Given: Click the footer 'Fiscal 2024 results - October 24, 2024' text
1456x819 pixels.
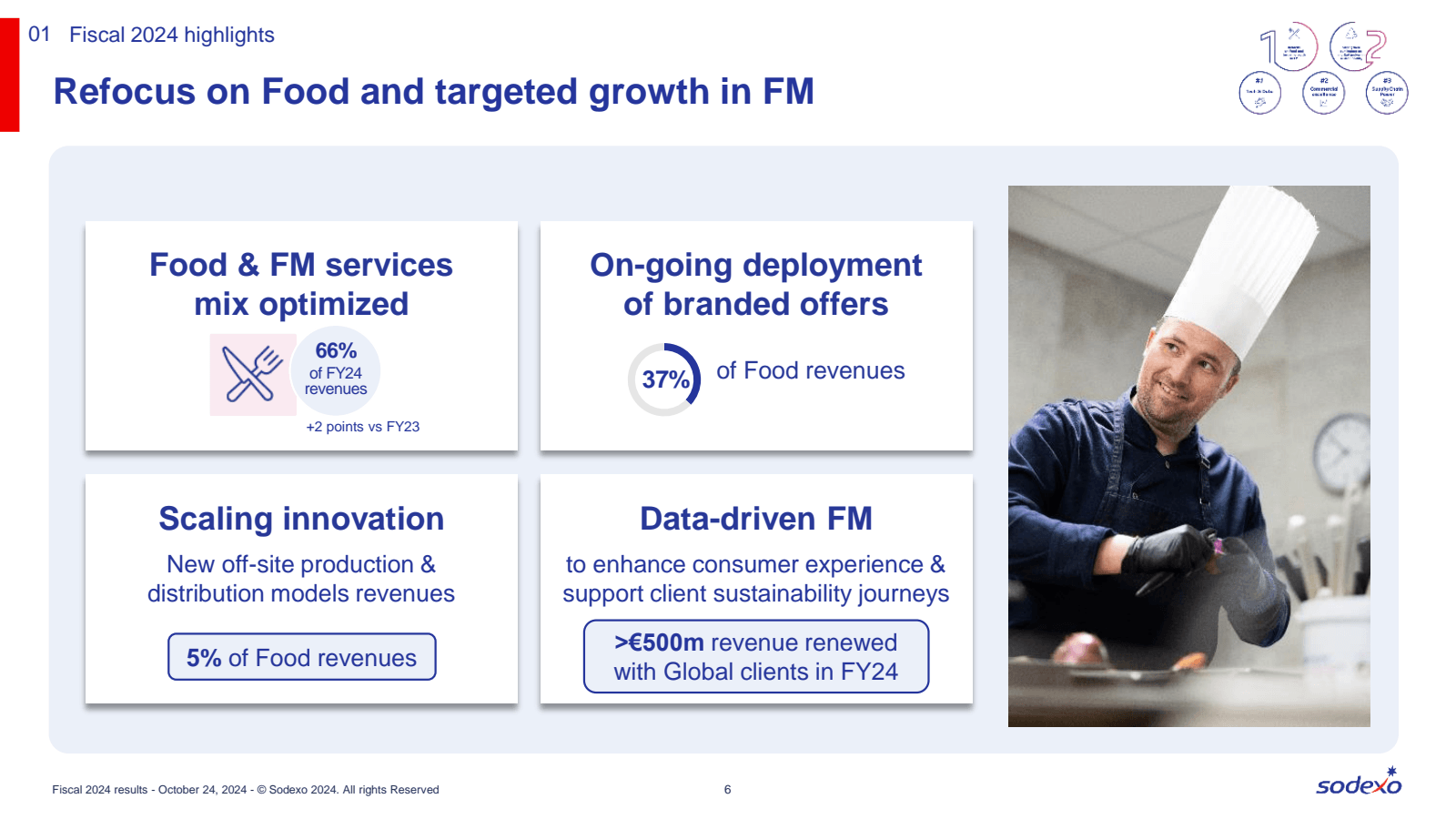Looking at the screenshot, I should [246, 790].
